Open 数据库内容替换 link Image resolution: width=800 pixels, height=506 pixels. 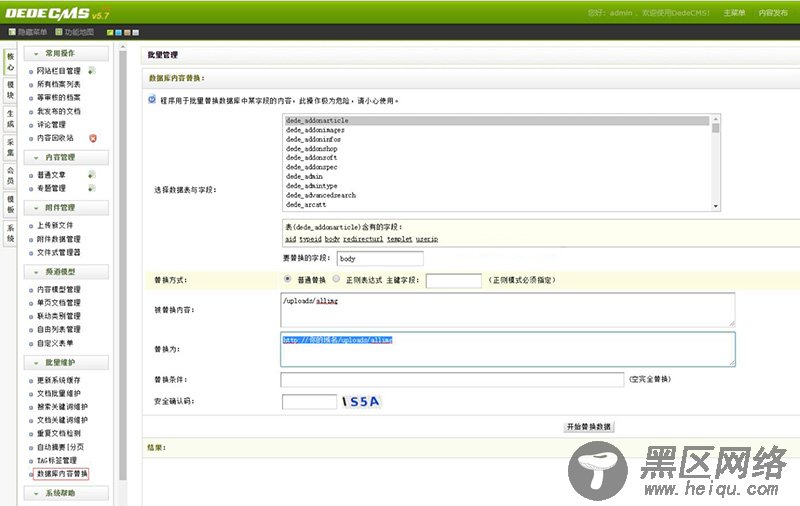click(x=61, y=474)
